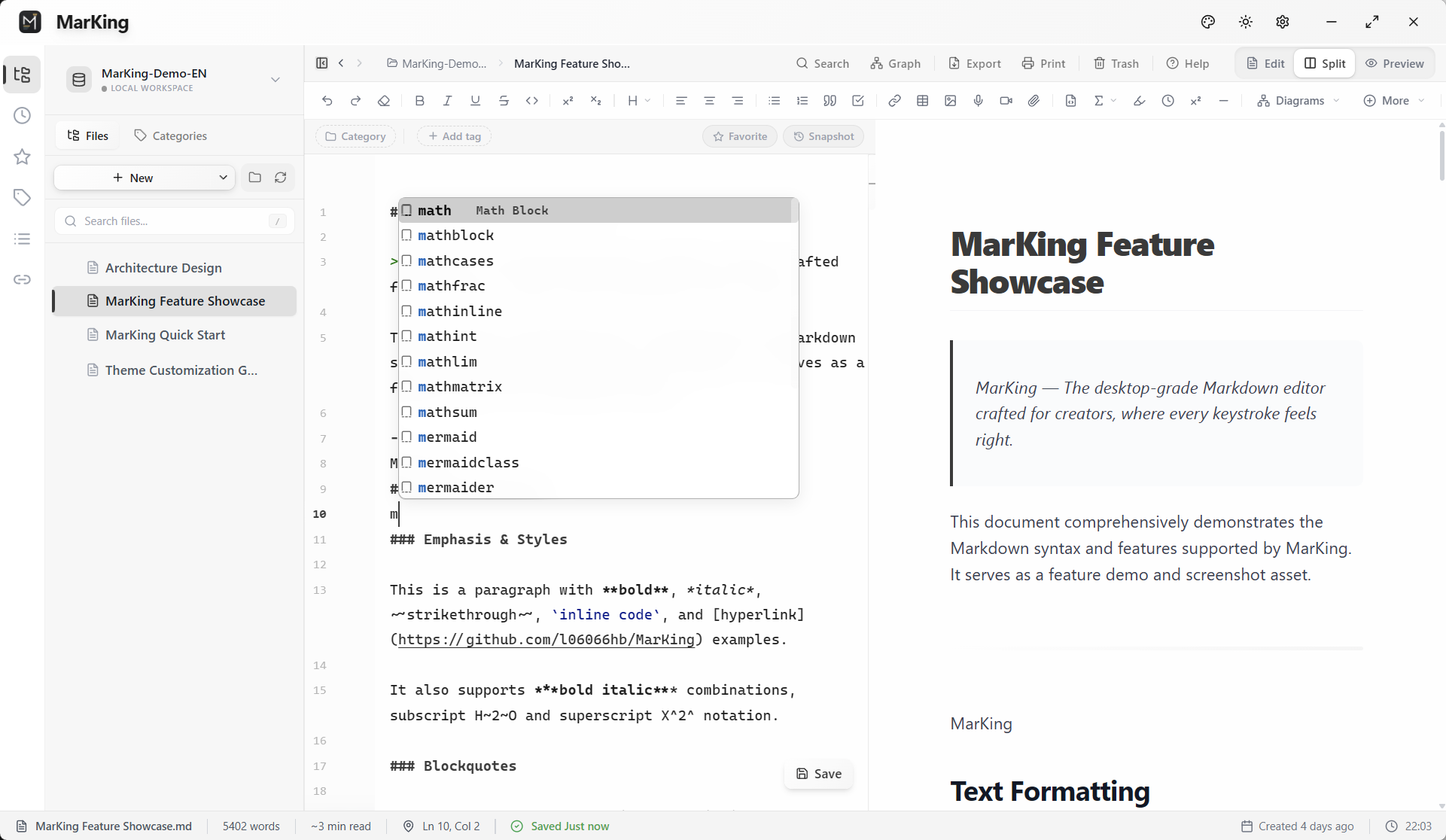
Task: Open backlinks in the left rail
Action: (x=22, y=279)
